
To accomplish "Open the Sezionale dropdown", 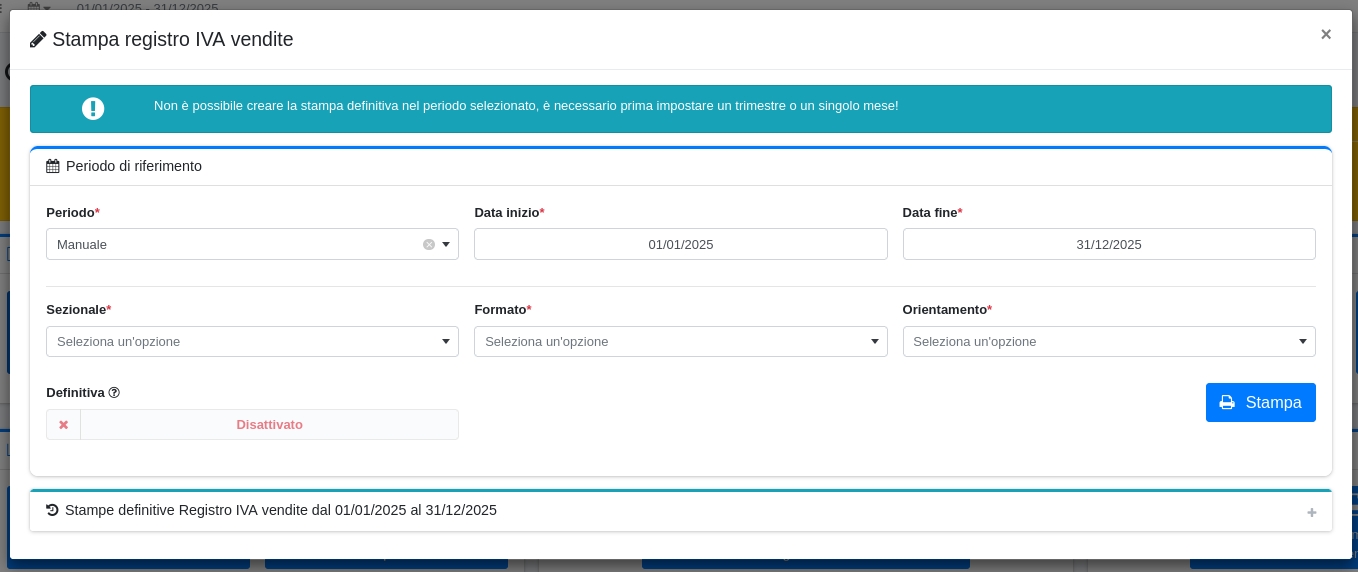I will click(x=252, y=342).
